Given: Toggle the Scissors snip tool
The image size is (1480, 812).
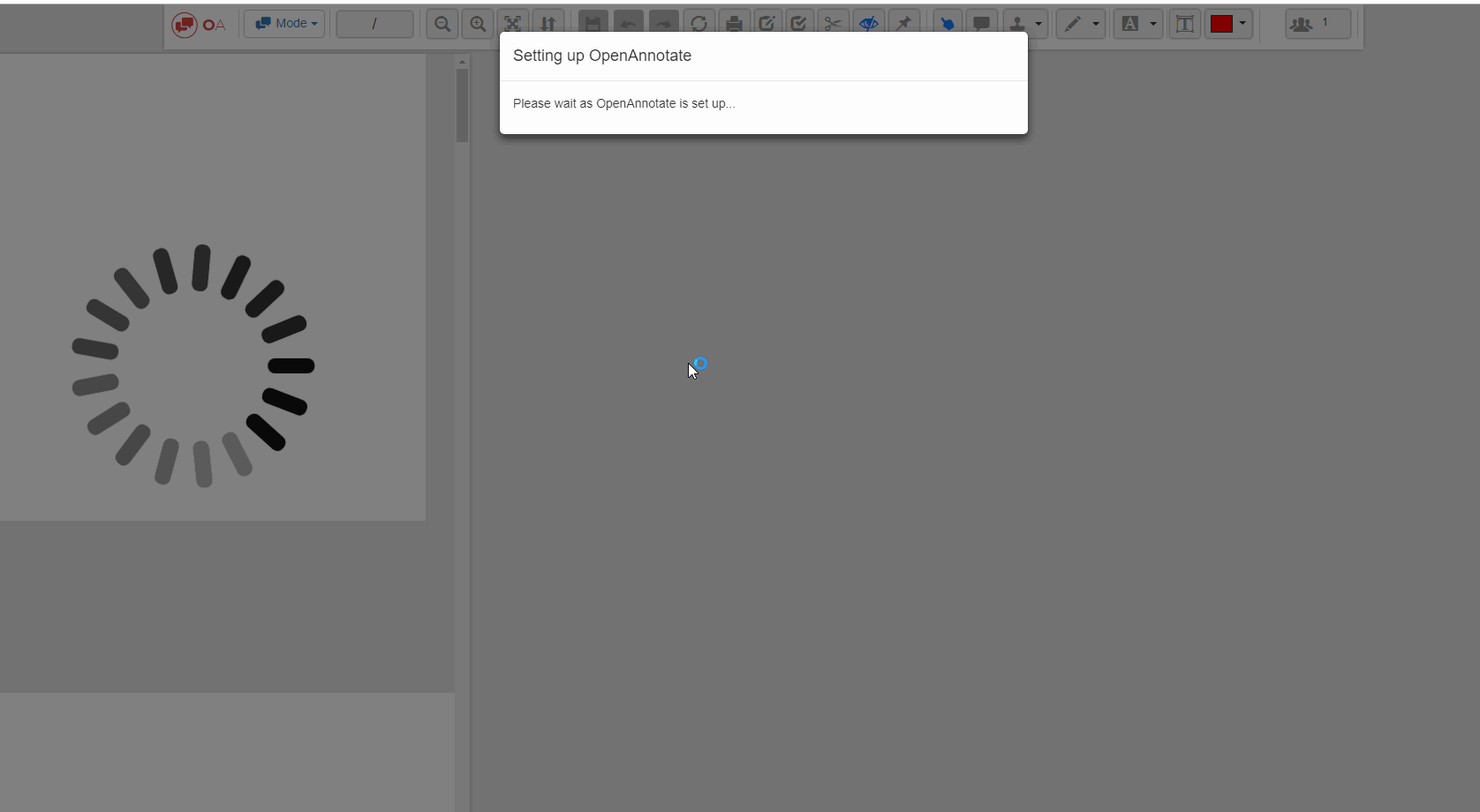Looking at the screenshot, I should pyautogui.click(x=832, y=24).
